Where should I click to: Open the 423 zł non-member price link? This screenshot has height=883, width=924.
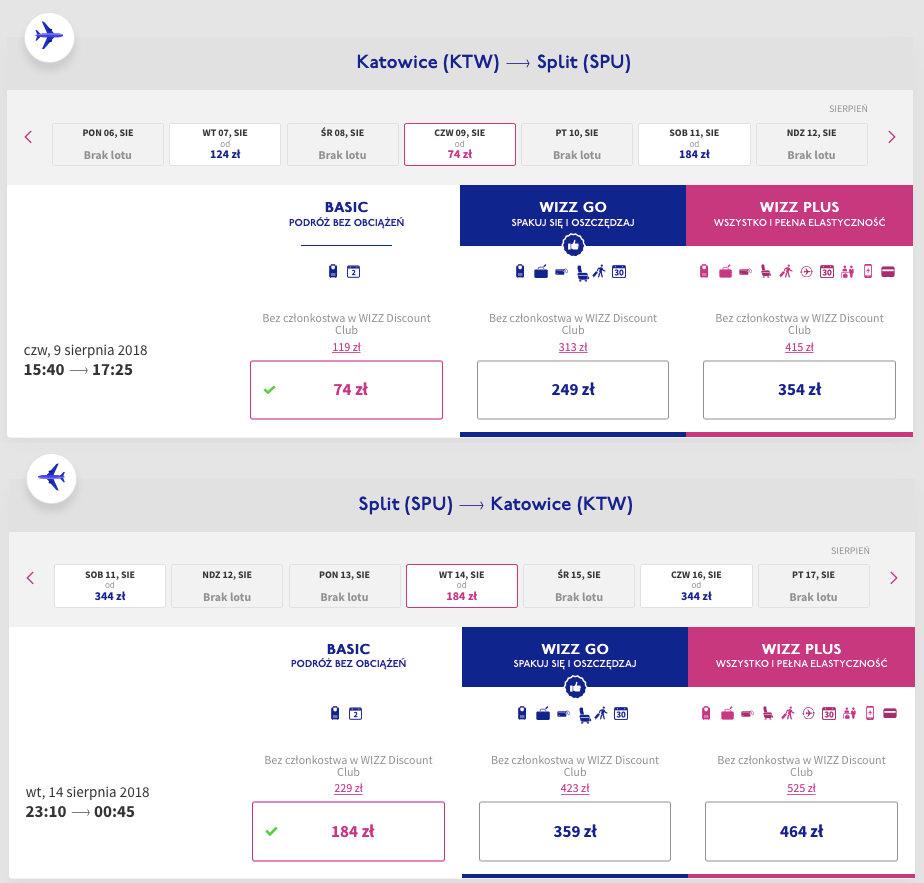575,788
